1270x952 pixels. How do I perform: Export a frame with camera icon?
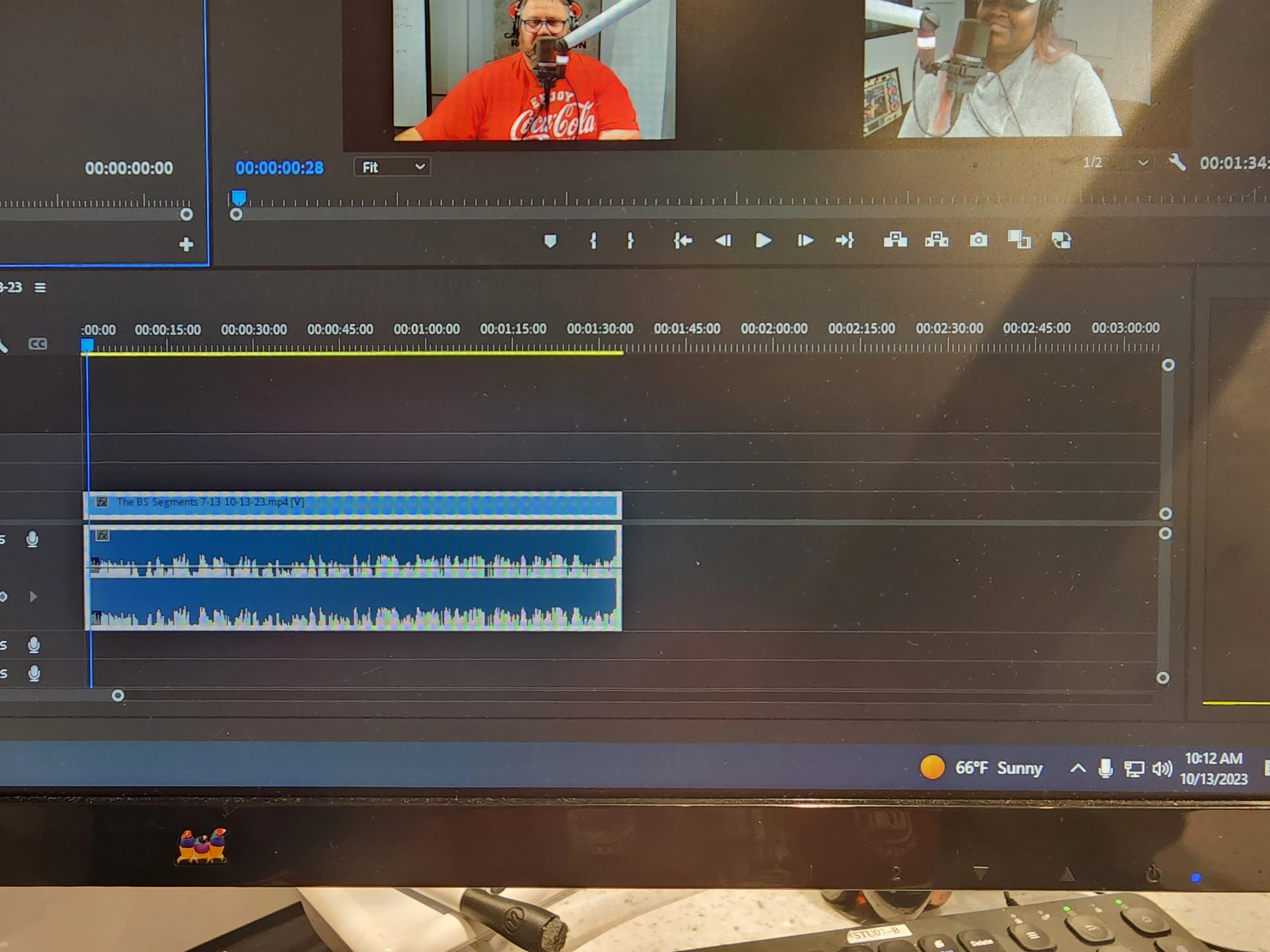(978, 240)
